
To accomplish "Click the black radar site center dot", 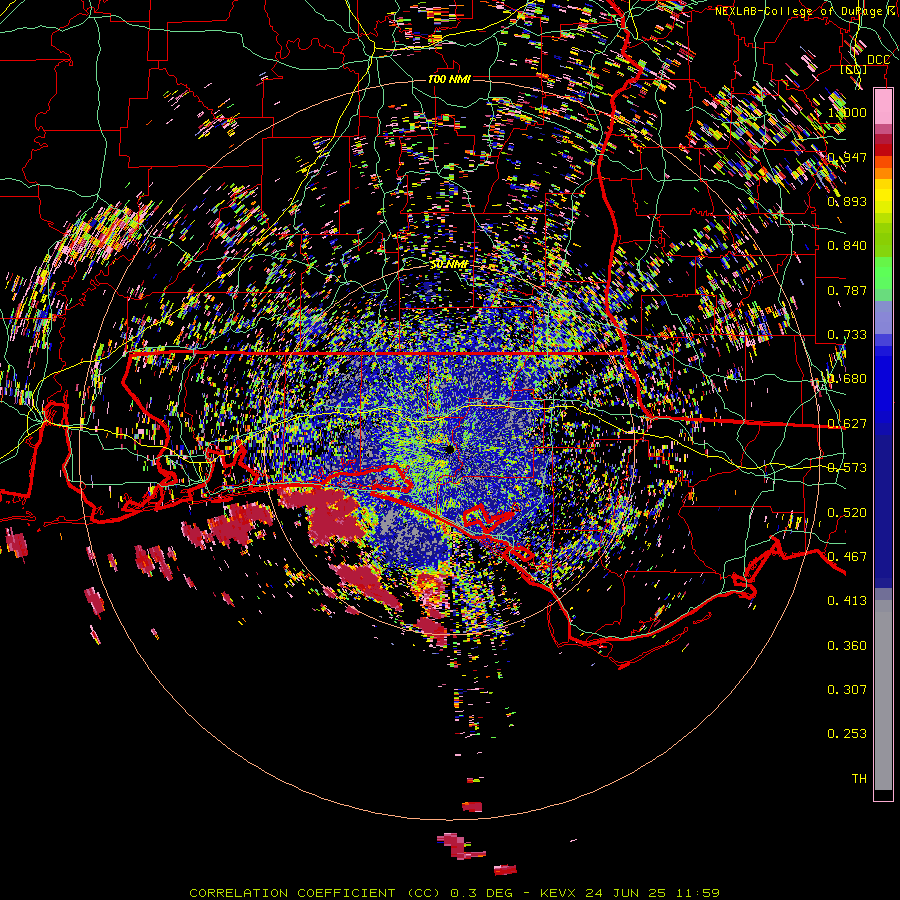I will click(450, 449).
